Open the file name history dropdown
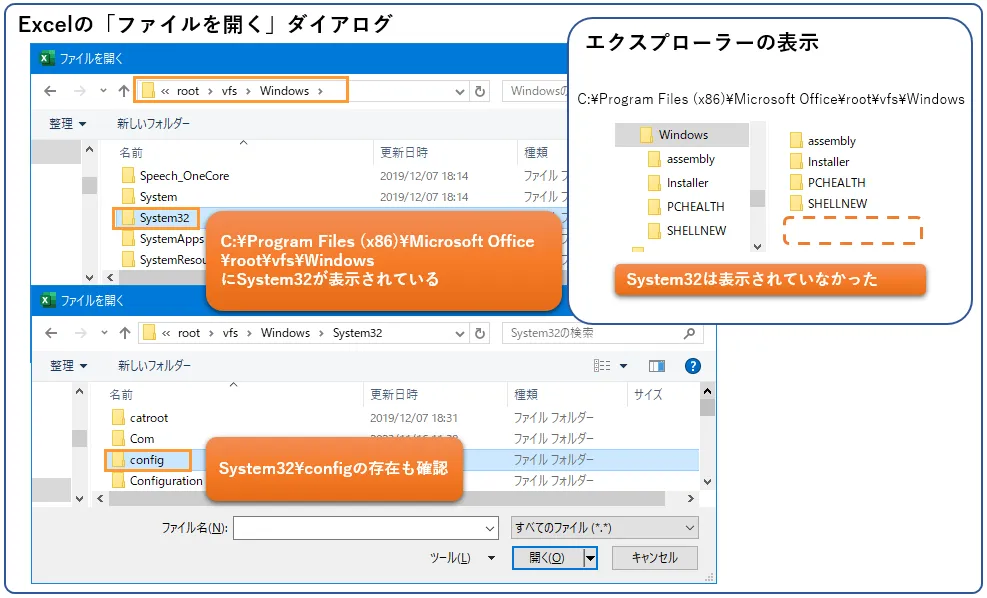Screen dimensions: 987x598 point(490,529)
